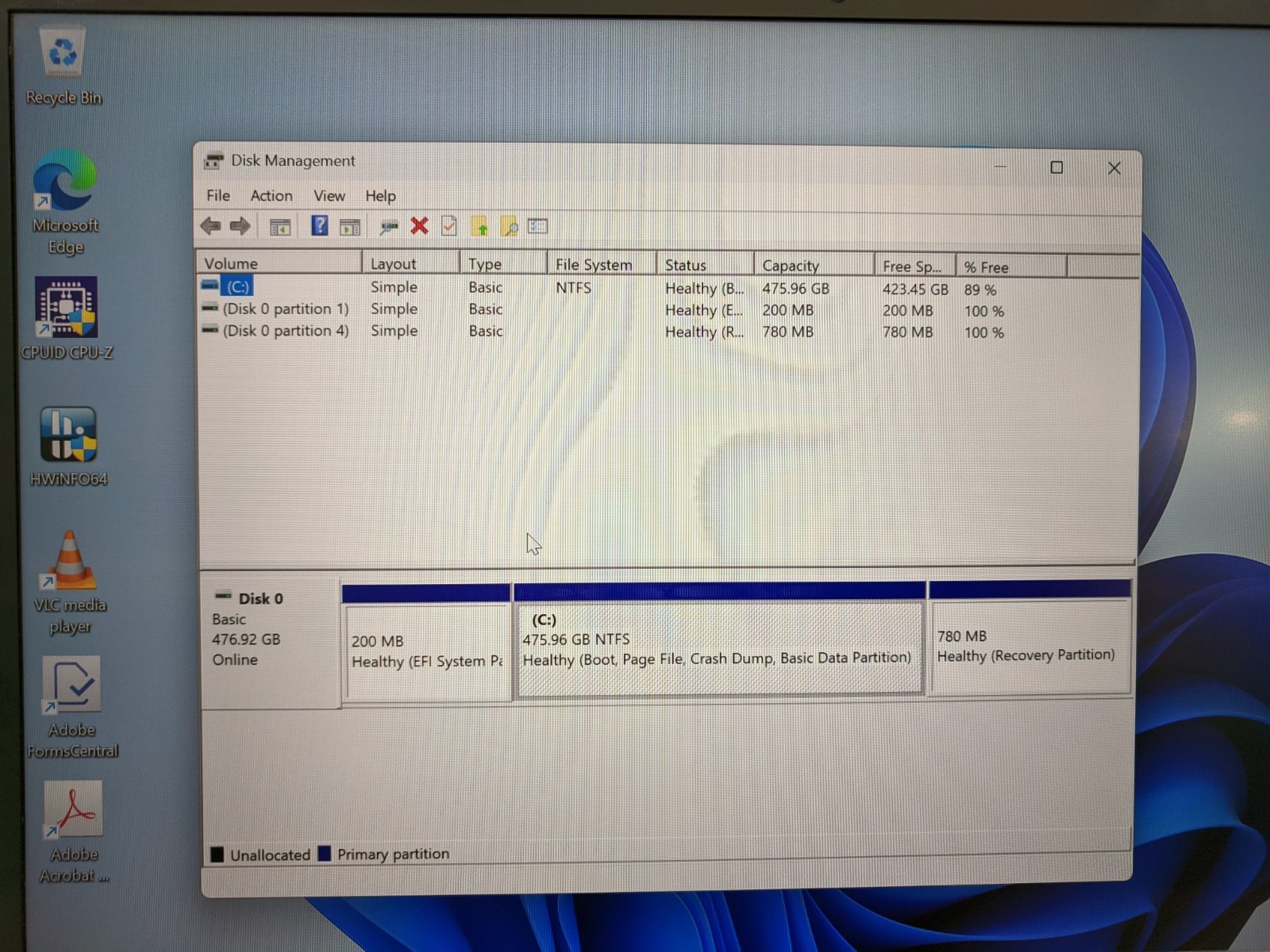Image resolution: width=1270 pixels, height=952 pixels.
Task: Sort by Type column header
Action: [502, 263]
